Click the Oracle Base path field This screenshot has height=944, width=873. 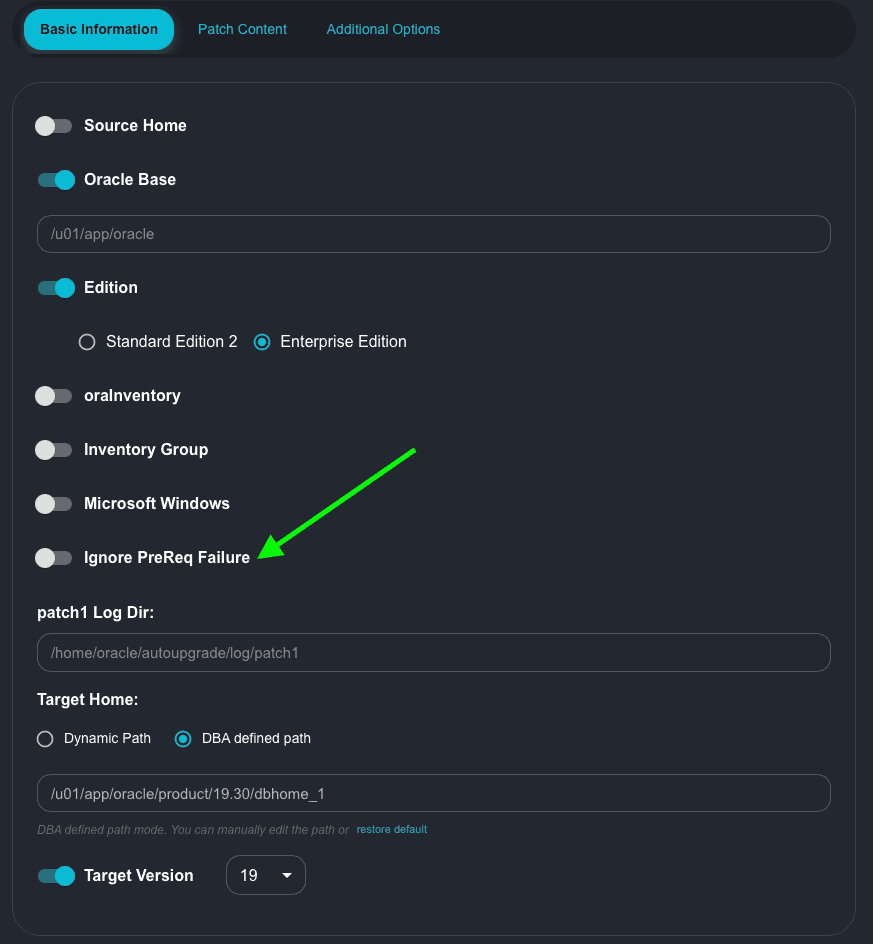click(x=434, y=234)
